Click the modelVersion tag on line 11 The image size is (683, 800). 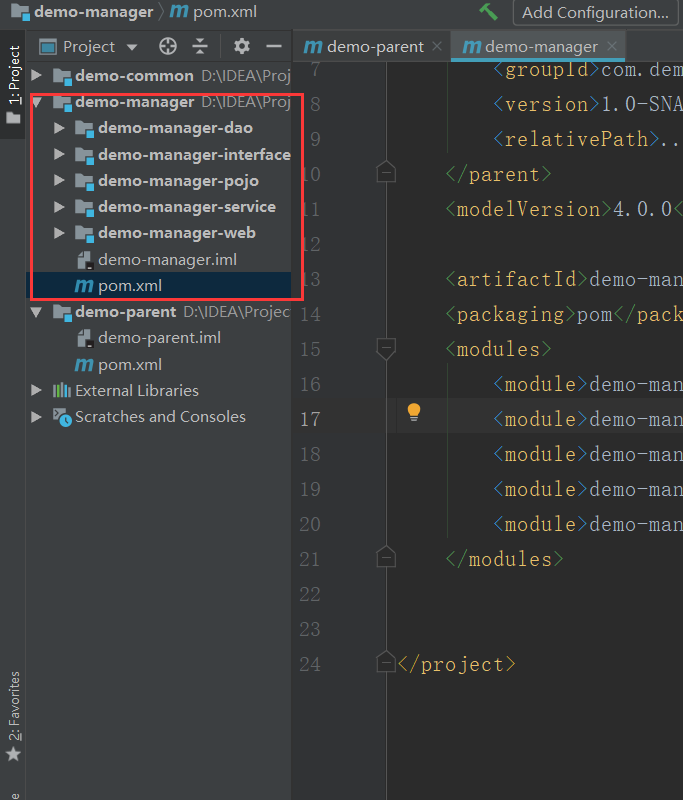528,210
